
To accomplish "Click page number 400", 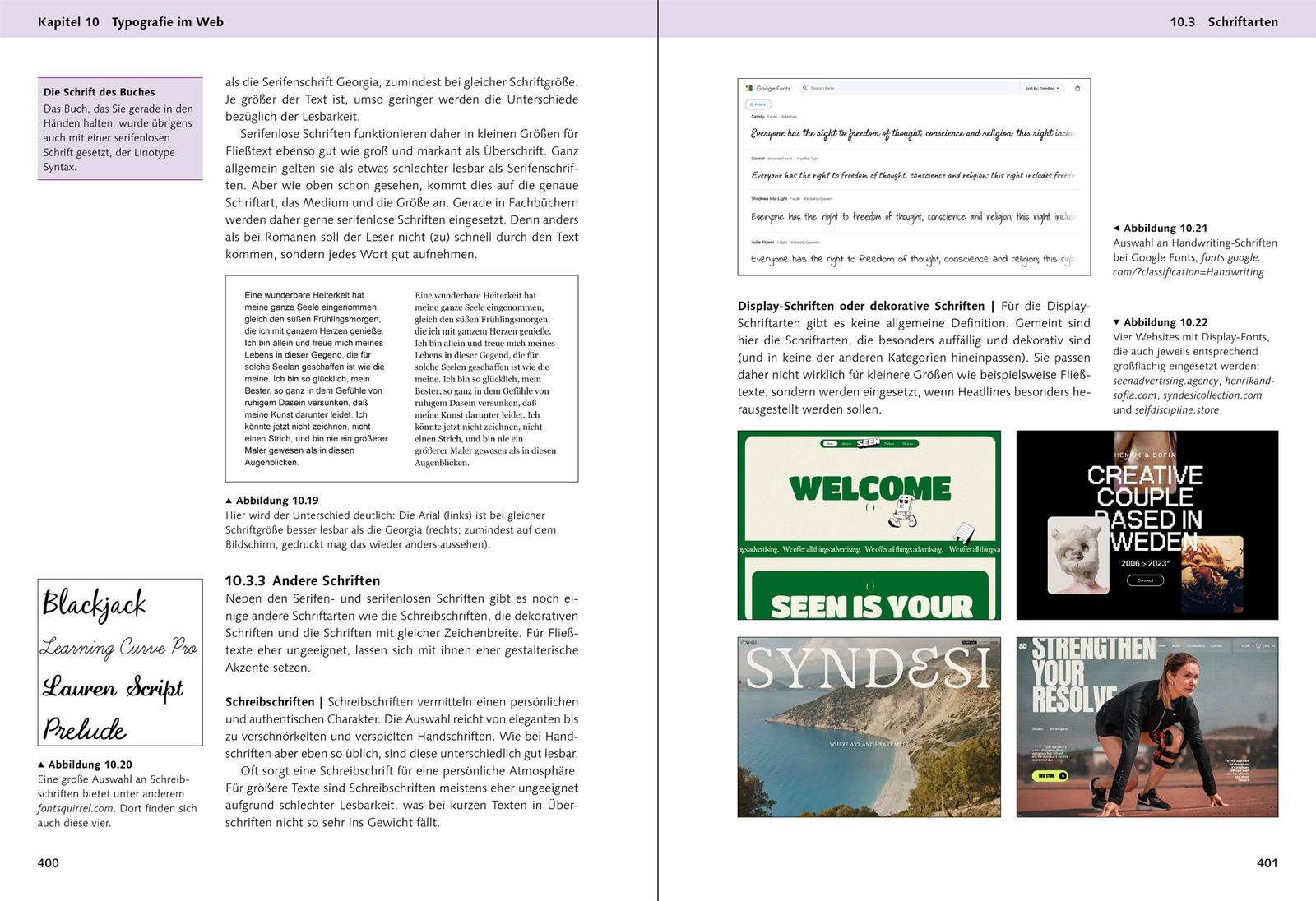I will (49, 863).
